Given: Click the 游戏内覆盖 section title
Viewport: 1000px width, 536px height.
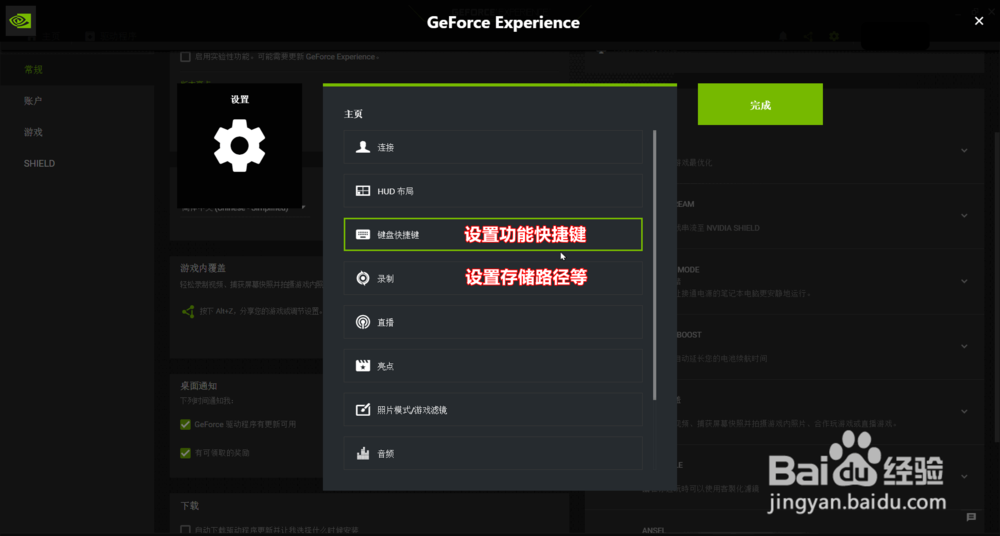Looking at the screenshot, I should [x=203, y=267].
